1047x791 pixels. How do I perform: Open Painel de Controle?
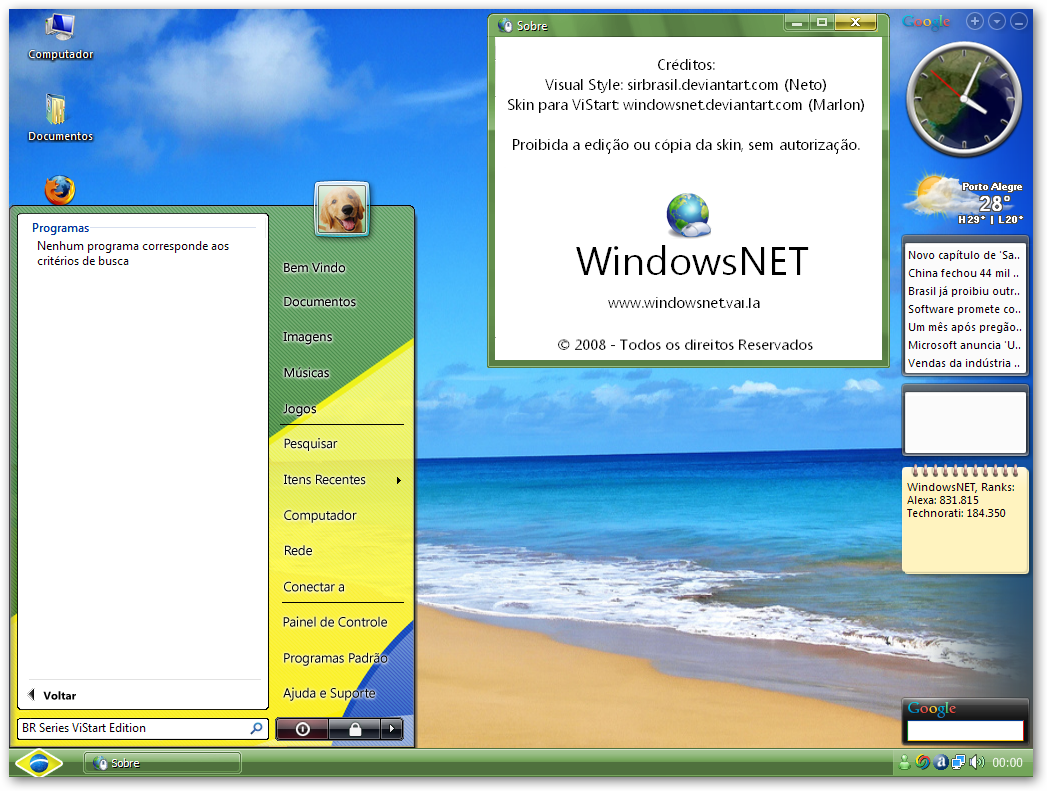pyautogui.click(x=335, y=622)
